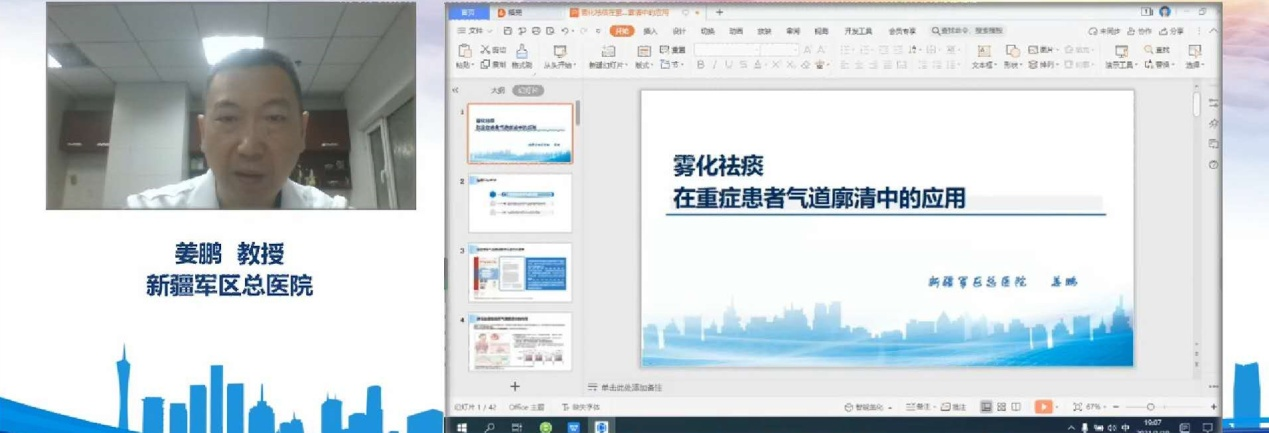Open the 设计 Design ribbon tab
The width and height of the screenshot is (1269, 433).
679,31
